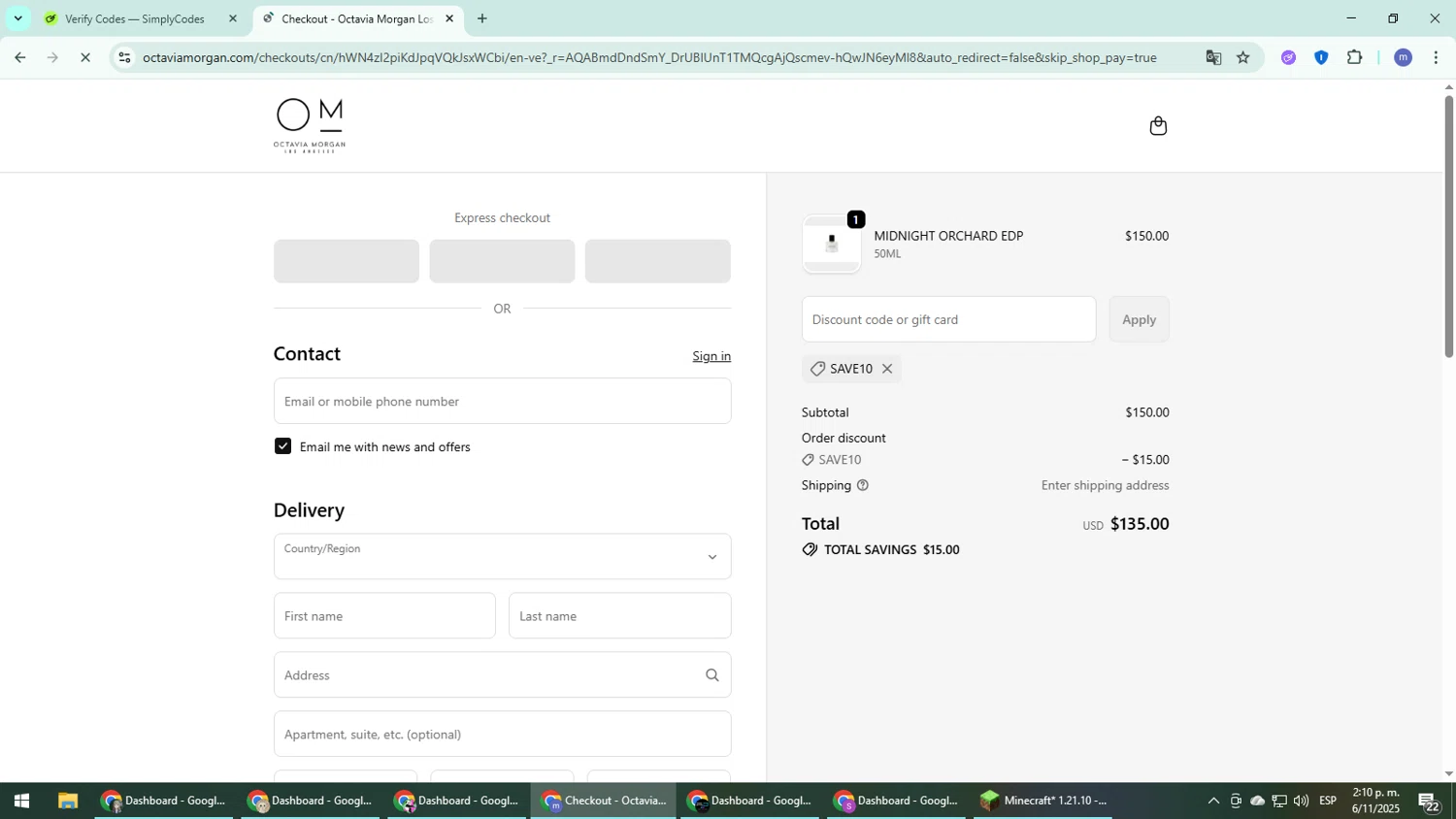This screenshot has width=1456, height=819.
Task: Click the blue shield extension icon
Action: (x=1321, y=57)
